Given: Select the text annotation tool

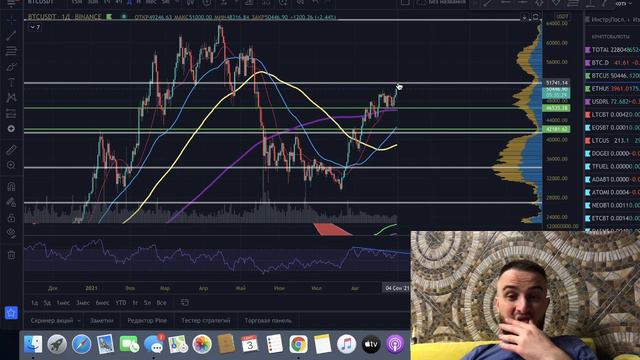Looking at the screenshot, I should click(x=11, y=82).
